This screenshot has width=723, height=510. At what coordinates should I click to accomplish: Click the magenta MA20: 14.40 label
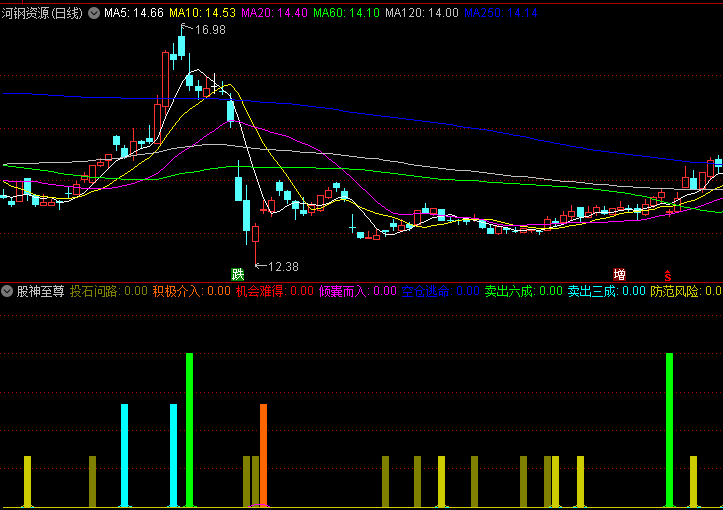[274, 13]
